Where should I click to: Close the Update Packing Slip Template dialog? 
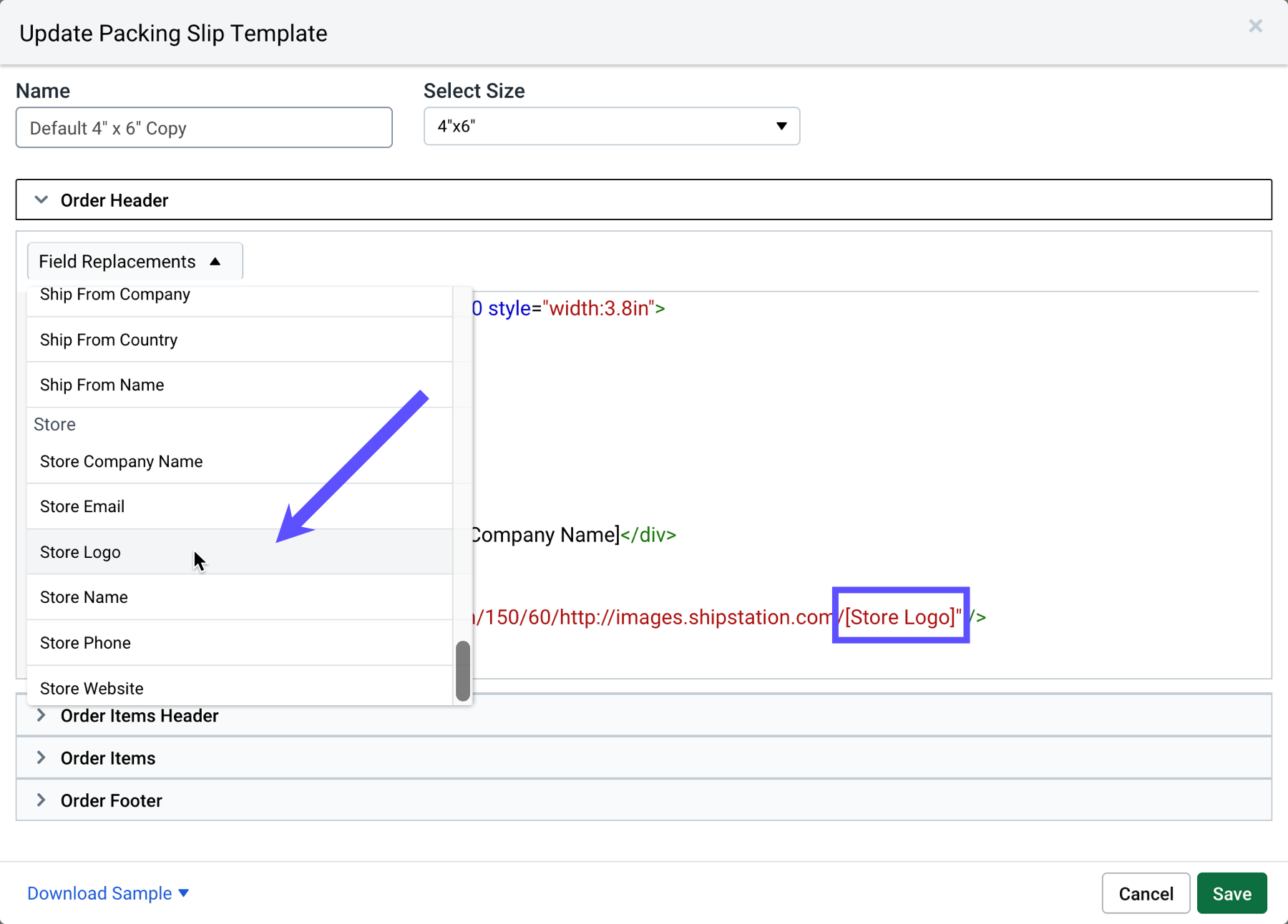click(x=1255, y=26)
